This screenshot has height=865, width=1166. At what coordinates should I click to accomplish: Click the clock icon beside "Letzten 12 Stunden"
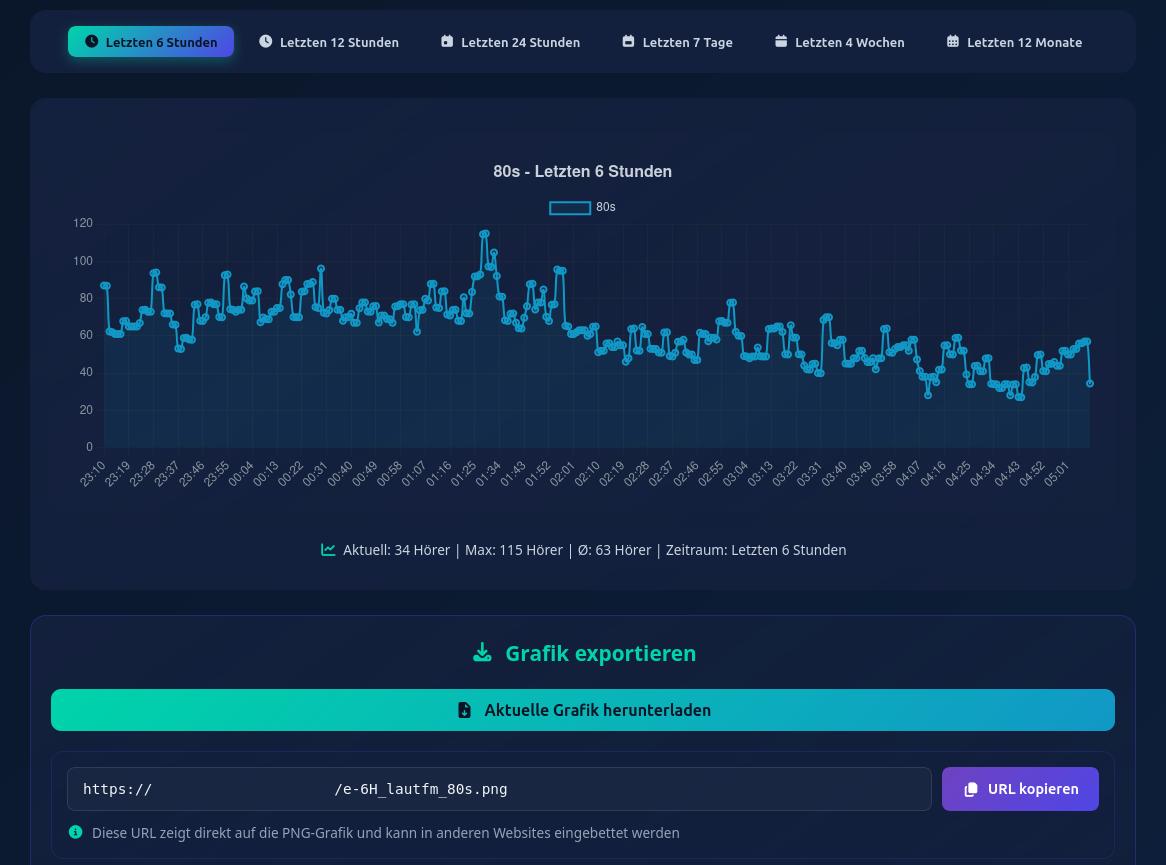(266, 41)
